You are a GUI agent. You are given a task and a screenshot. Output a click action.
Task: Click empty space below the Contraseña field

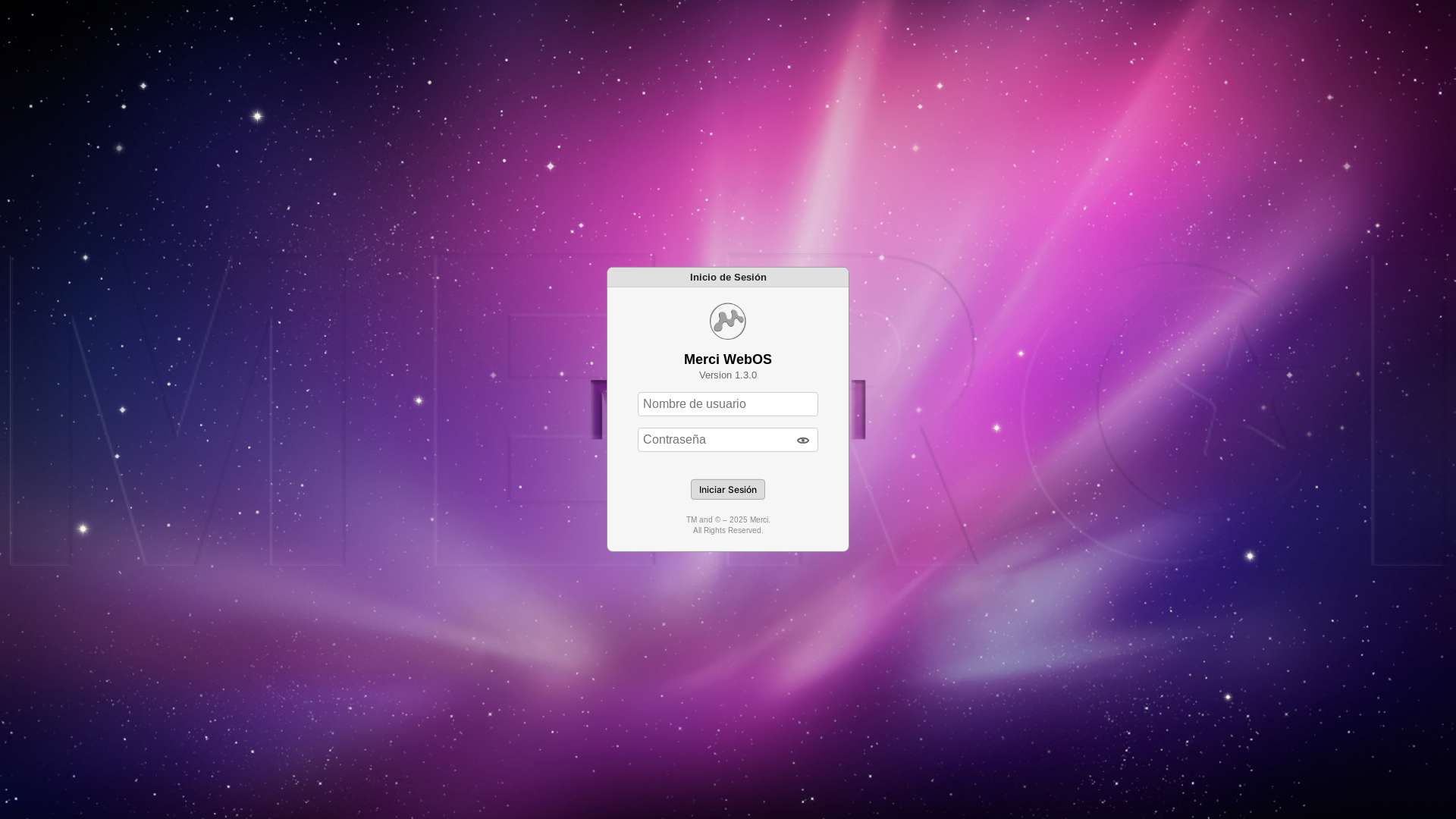[x=727, y=466]
